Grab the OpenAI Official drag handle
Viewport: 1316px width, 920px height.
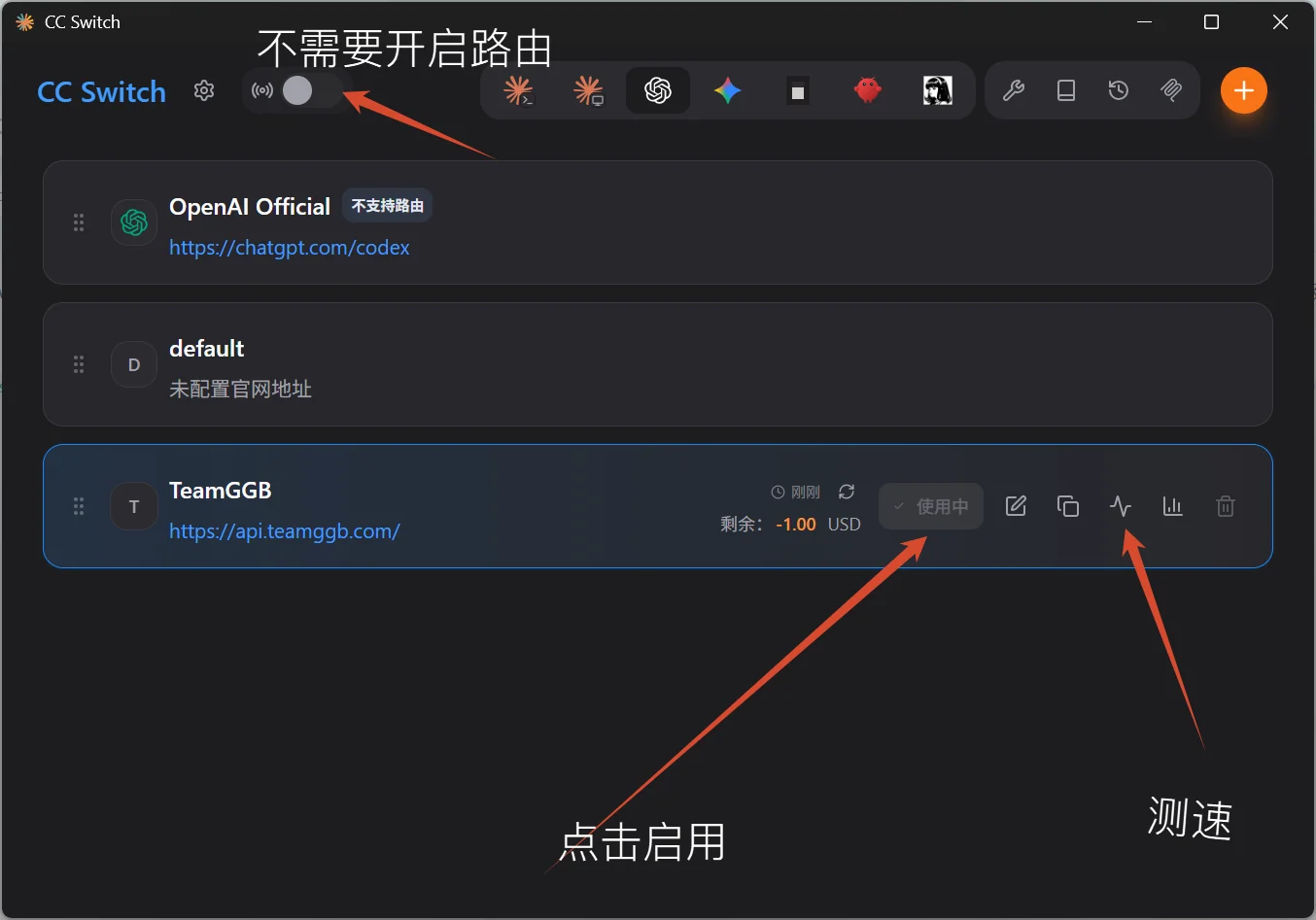point(79,222)
